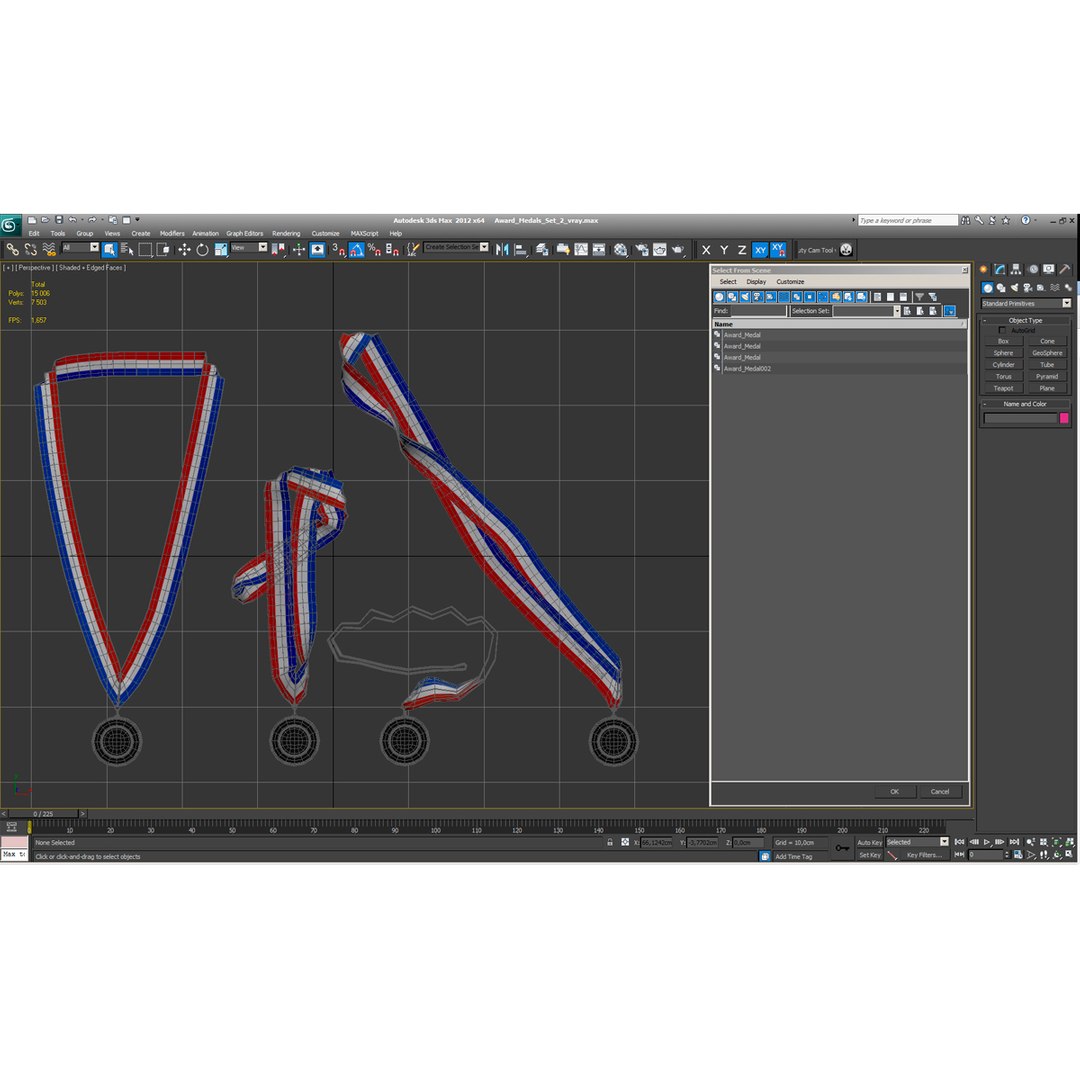
Task: Click OK in Select From Scene dialog
Action: pos(894,791)
